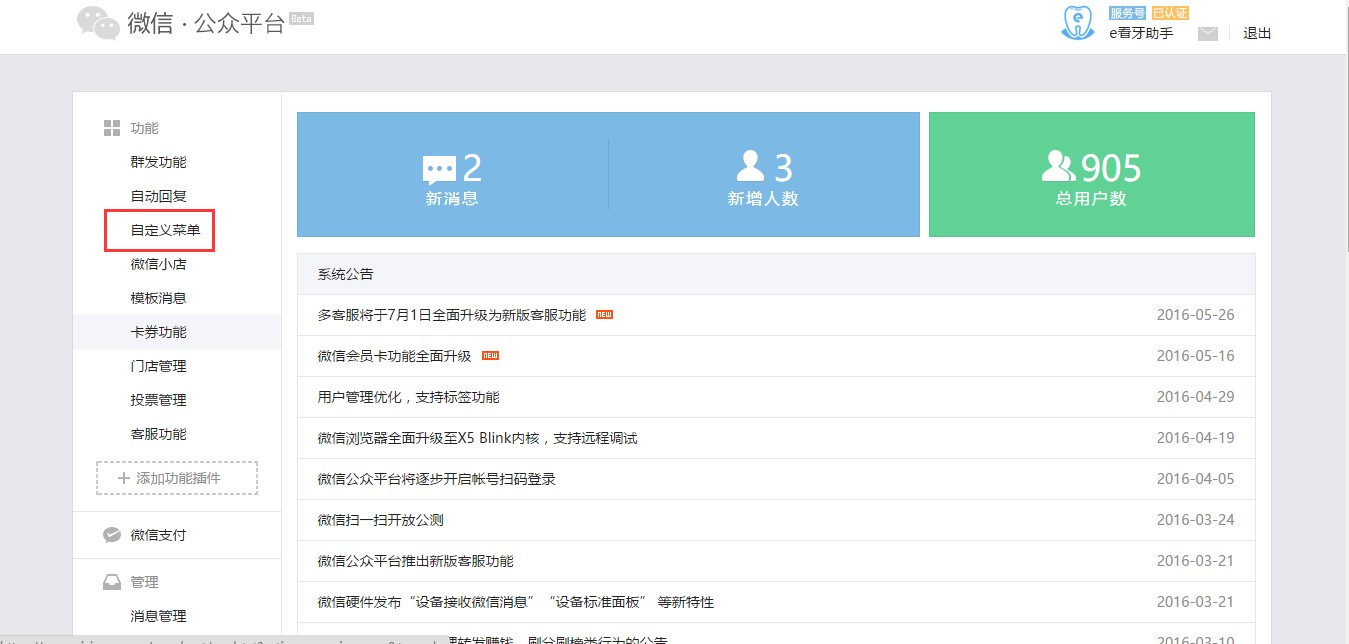Click the Beta badge beside 公众平台
1349x644 pixels.
point(301,18)
